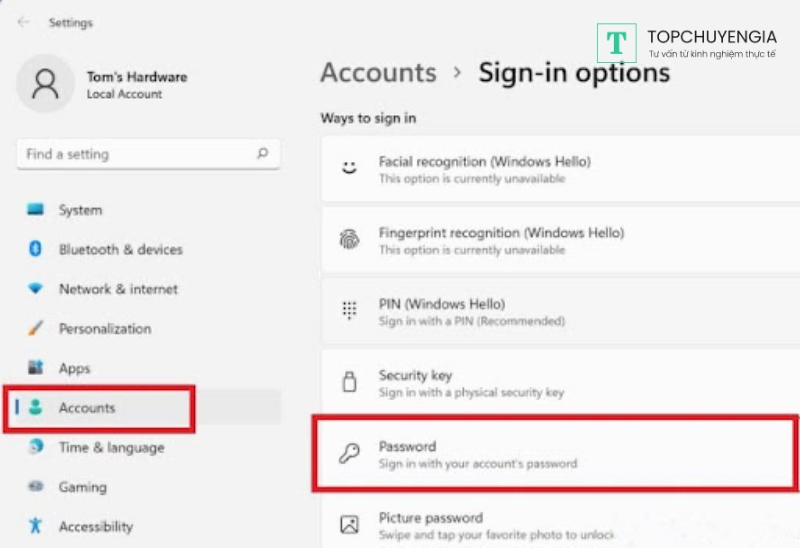The height and width of the screenshot is (548, 800).
Task: Go to Gaming settings
Action: click(82, 487)
